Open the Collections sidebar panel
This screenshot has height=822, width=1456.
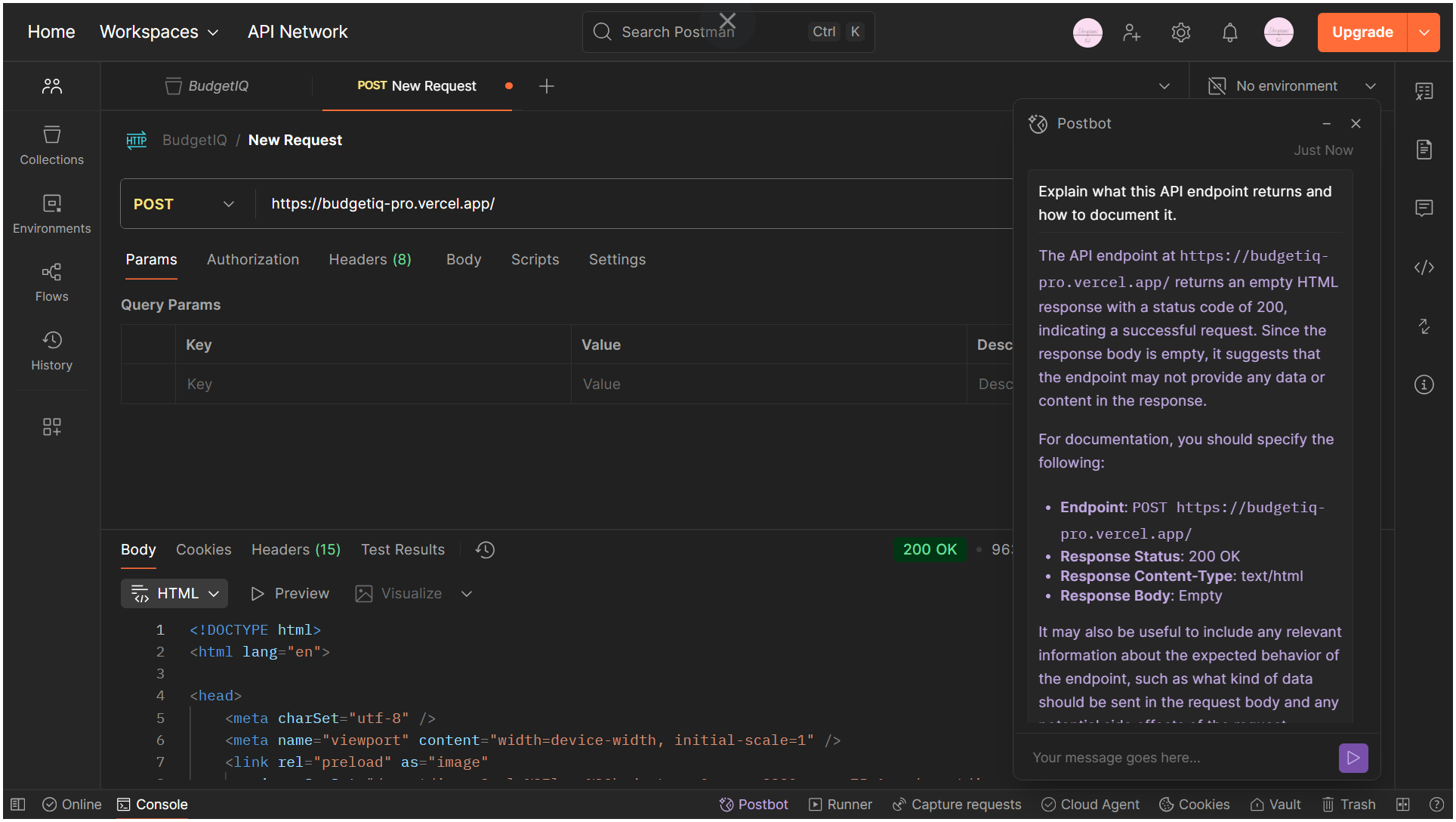click(51, 144)
